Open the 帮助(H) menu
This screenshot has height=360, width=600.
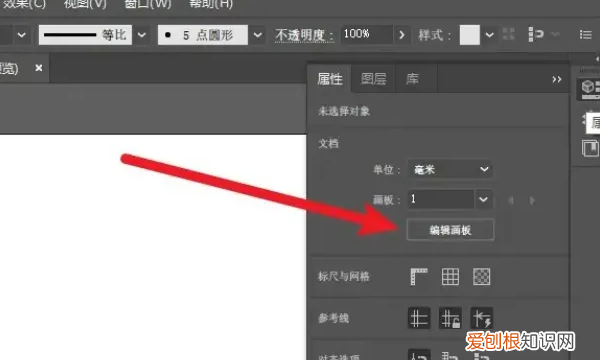point(211,4)
